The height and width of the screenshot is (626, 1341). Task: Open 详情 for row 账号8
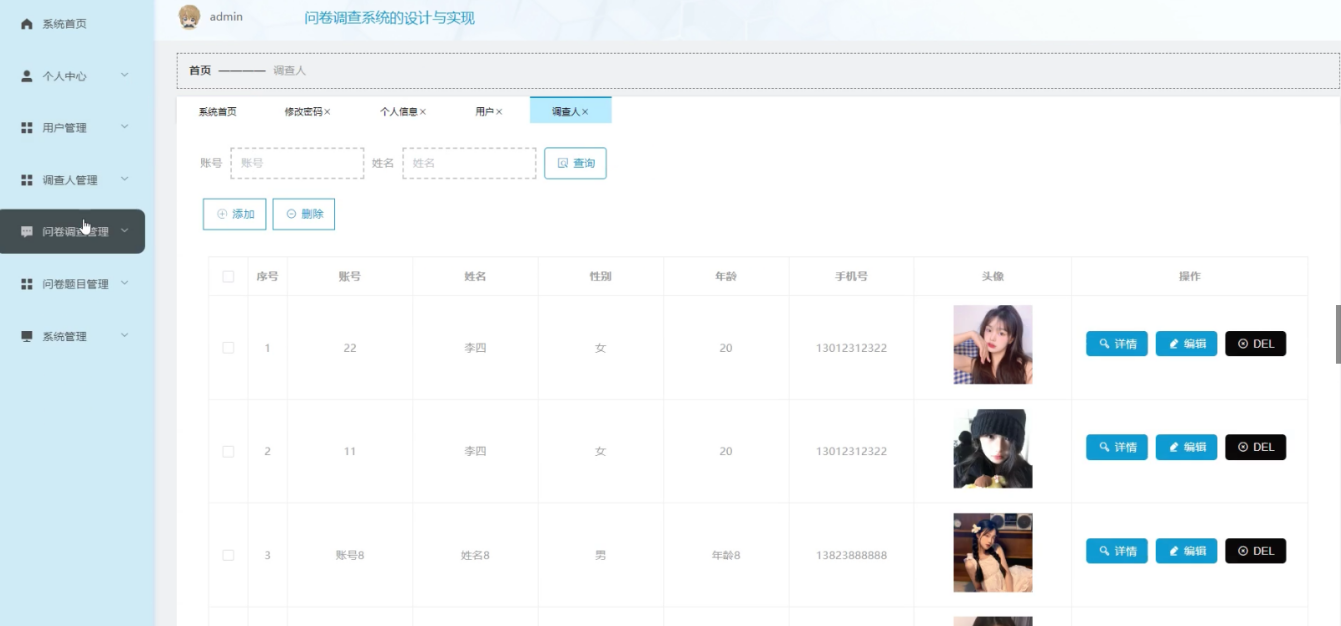coord(1117,551)
